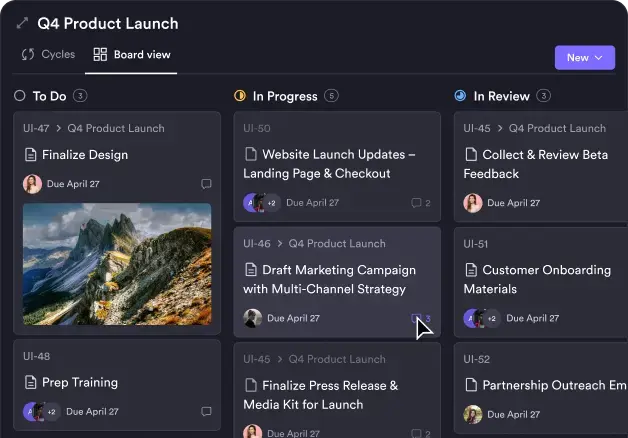Click the In Review status indicator
The height and width of the screenshot is (438, 628).
click(x=460, y=96)
